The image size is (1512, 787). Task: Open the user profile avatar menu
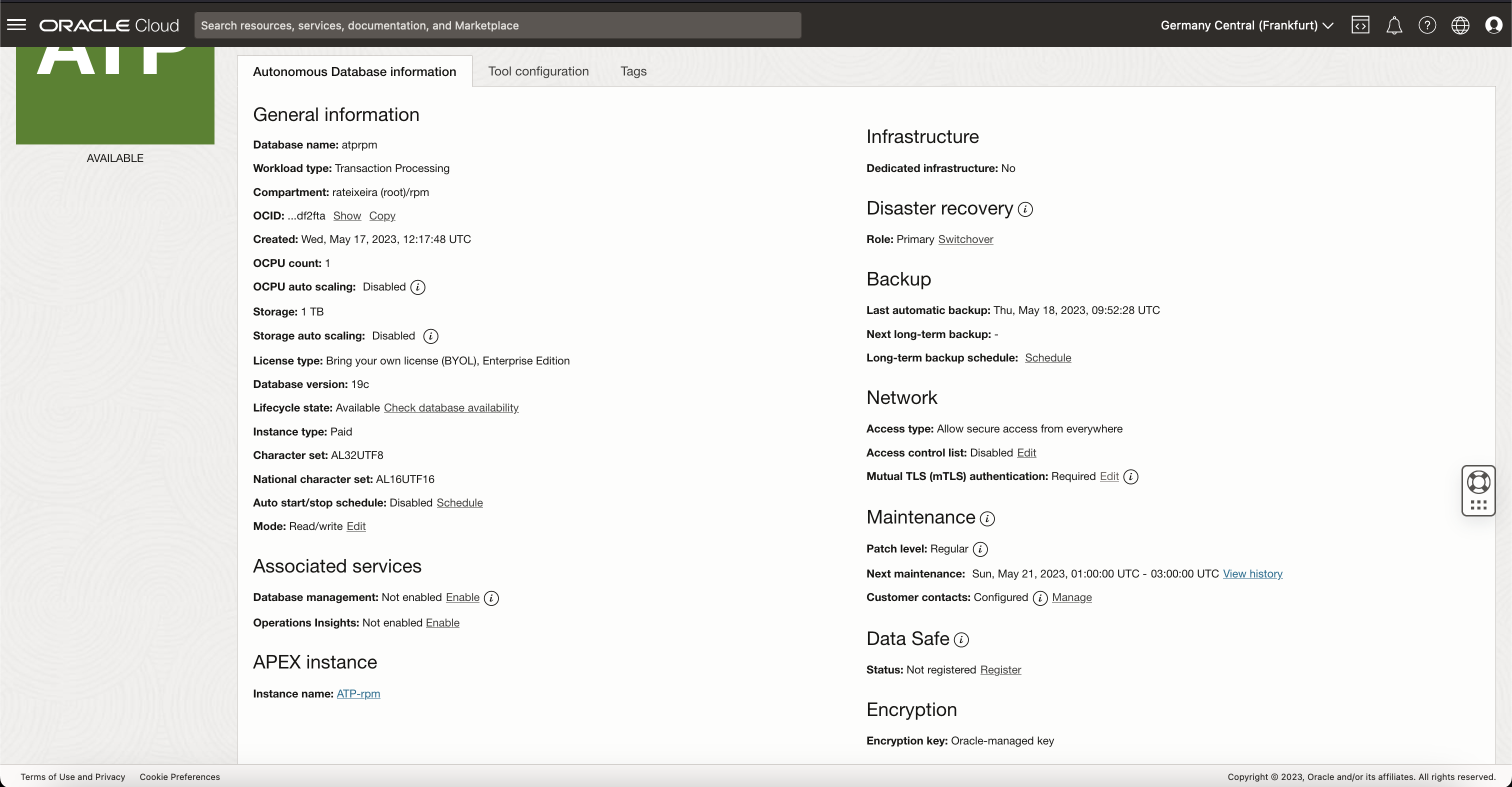tap(1493, 25)
